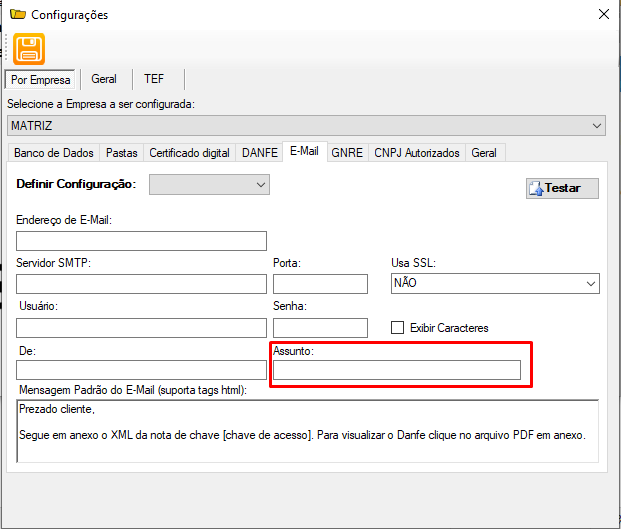
Task: Open the MATRIZ company dropdown
Action: 306,126
